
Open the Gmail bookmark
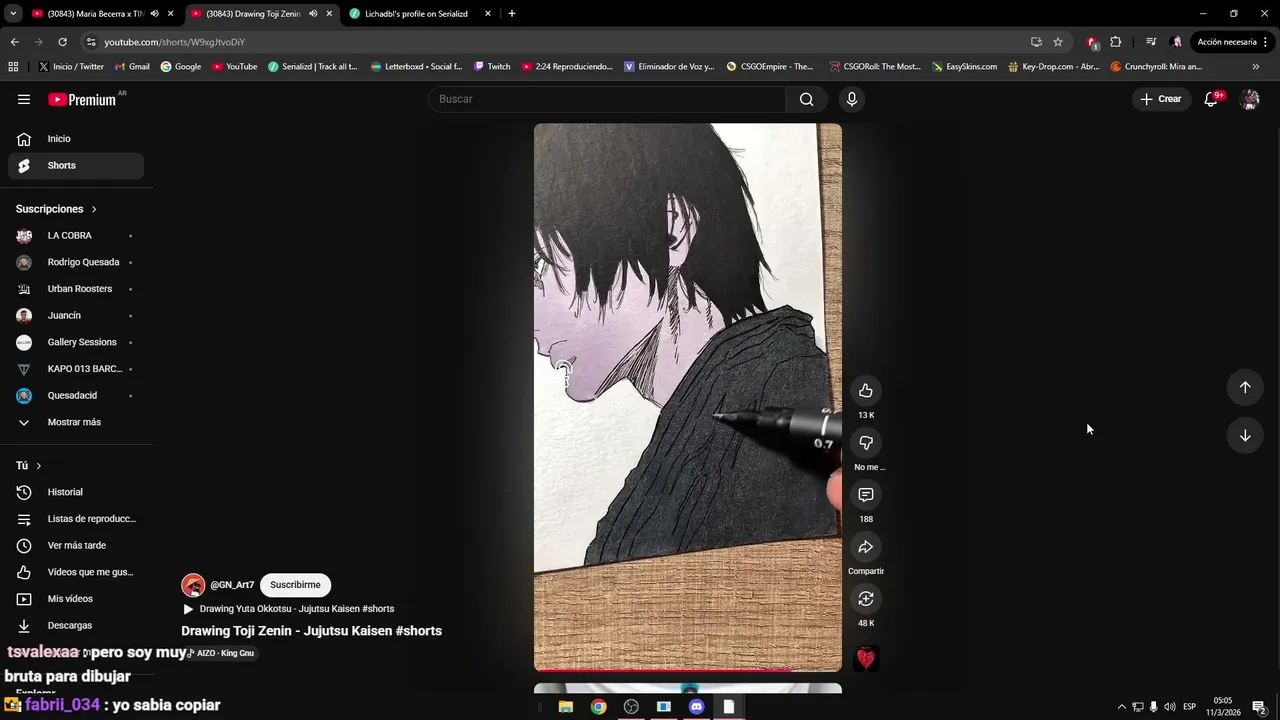pyautogui.click(x=132, y=67)
